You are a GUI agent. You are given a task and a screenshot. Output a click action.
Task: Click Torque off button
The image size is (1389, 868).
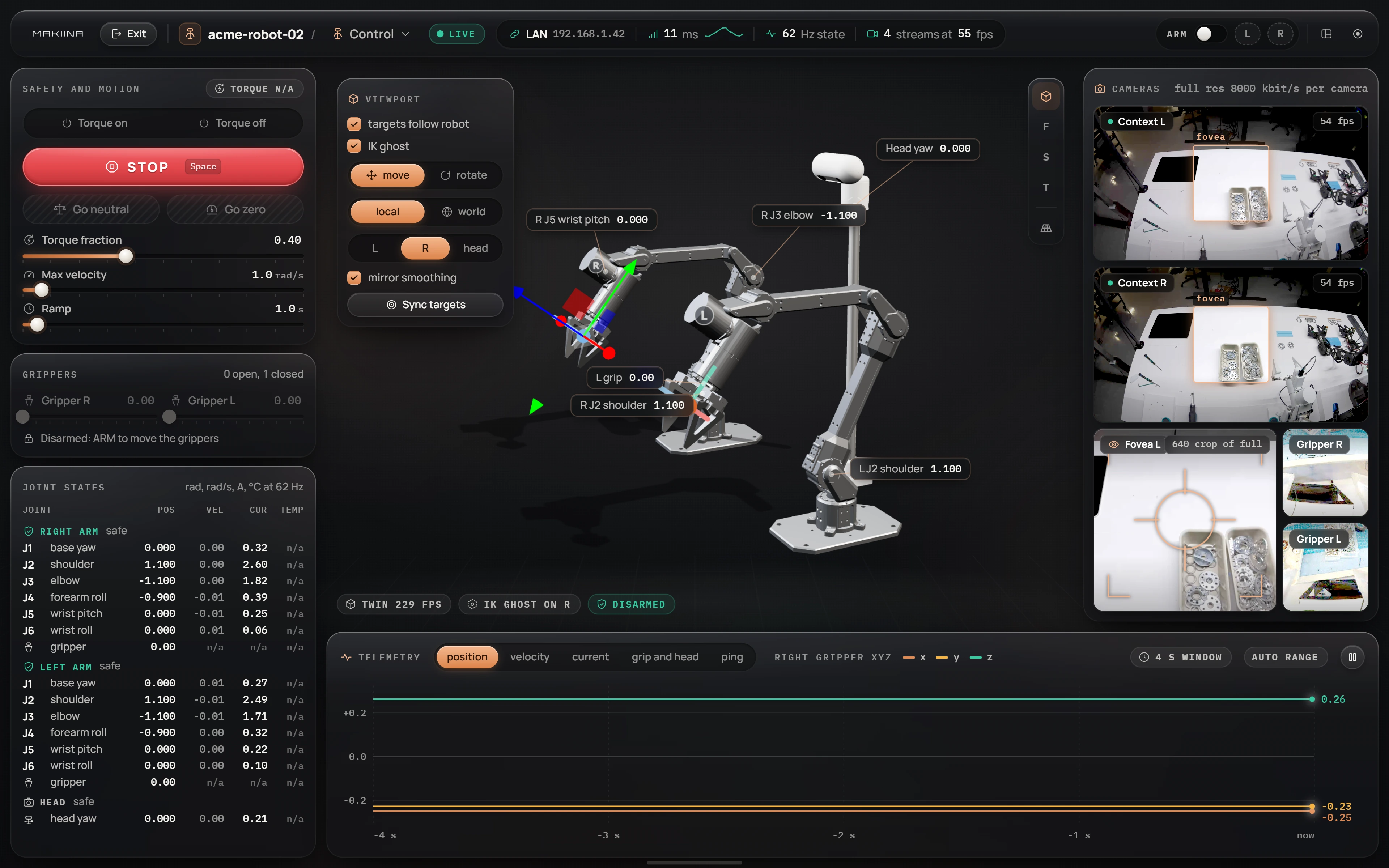[x=232, y=123]
